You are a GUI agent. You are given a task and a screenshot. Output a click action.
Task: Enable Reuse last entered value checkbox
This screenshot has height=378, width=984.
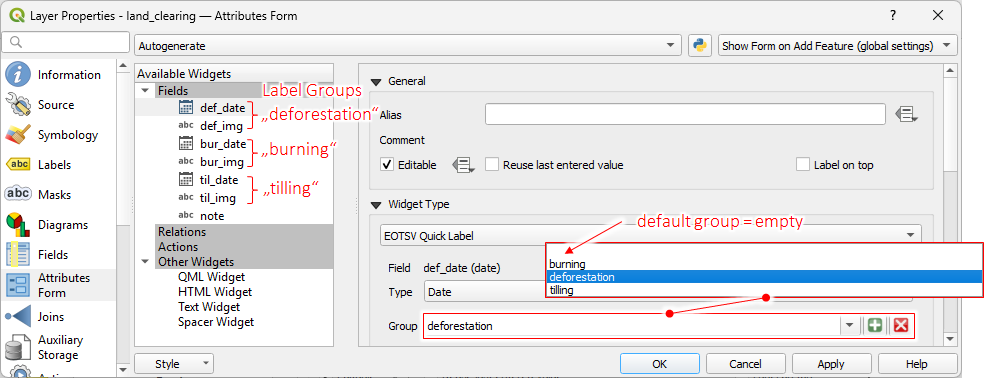[491, 165]
